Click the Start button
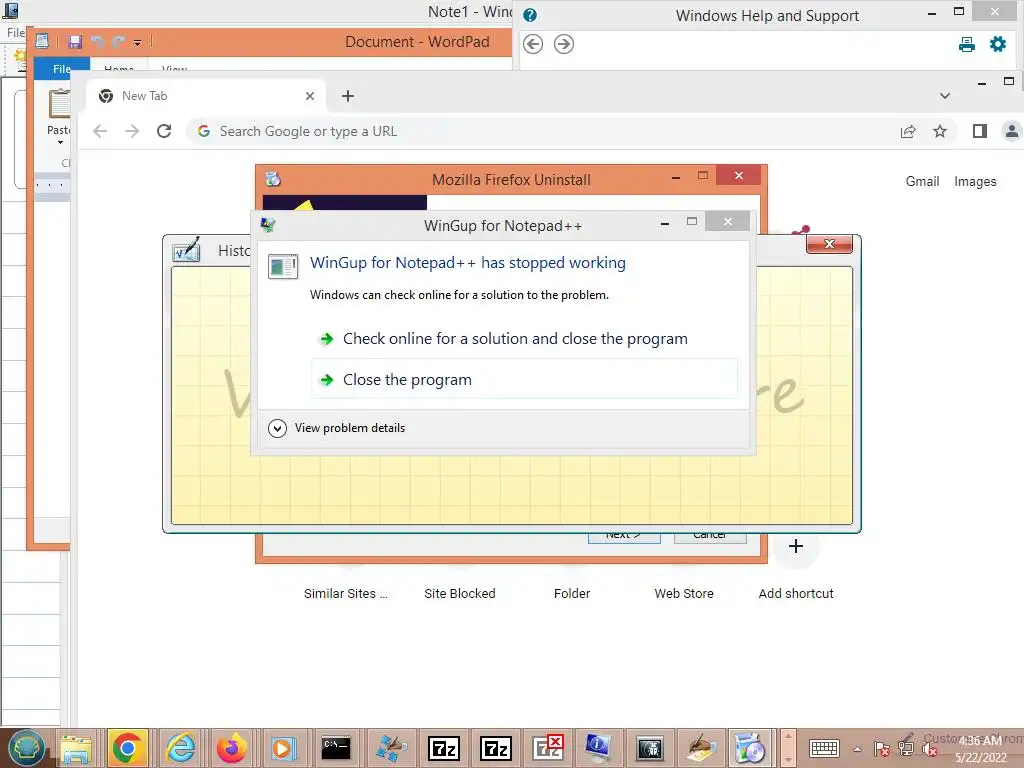 (26, 748)
